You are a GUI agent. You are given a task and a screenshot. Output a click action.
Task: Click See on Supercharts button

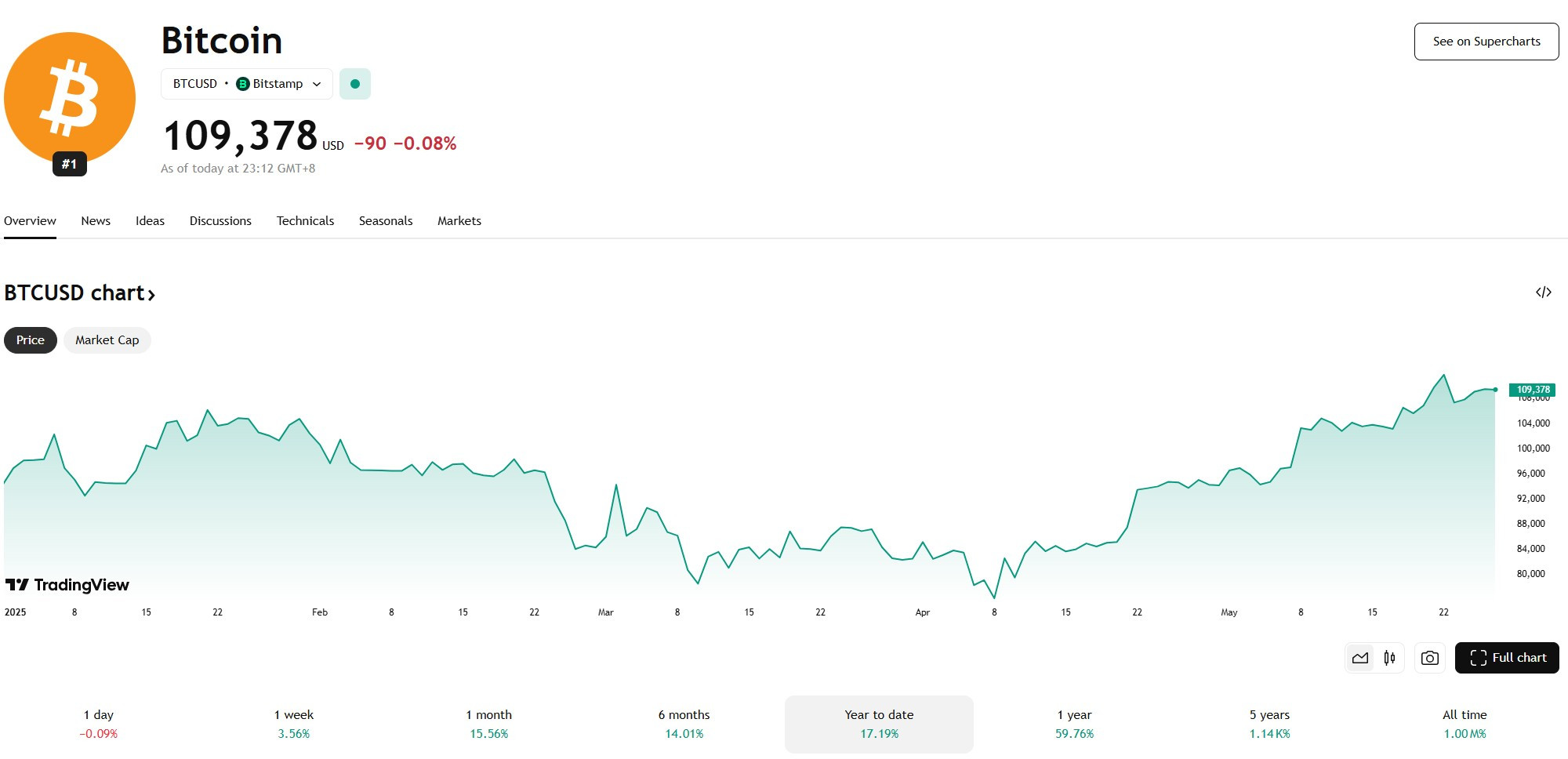click(1486, 42)
